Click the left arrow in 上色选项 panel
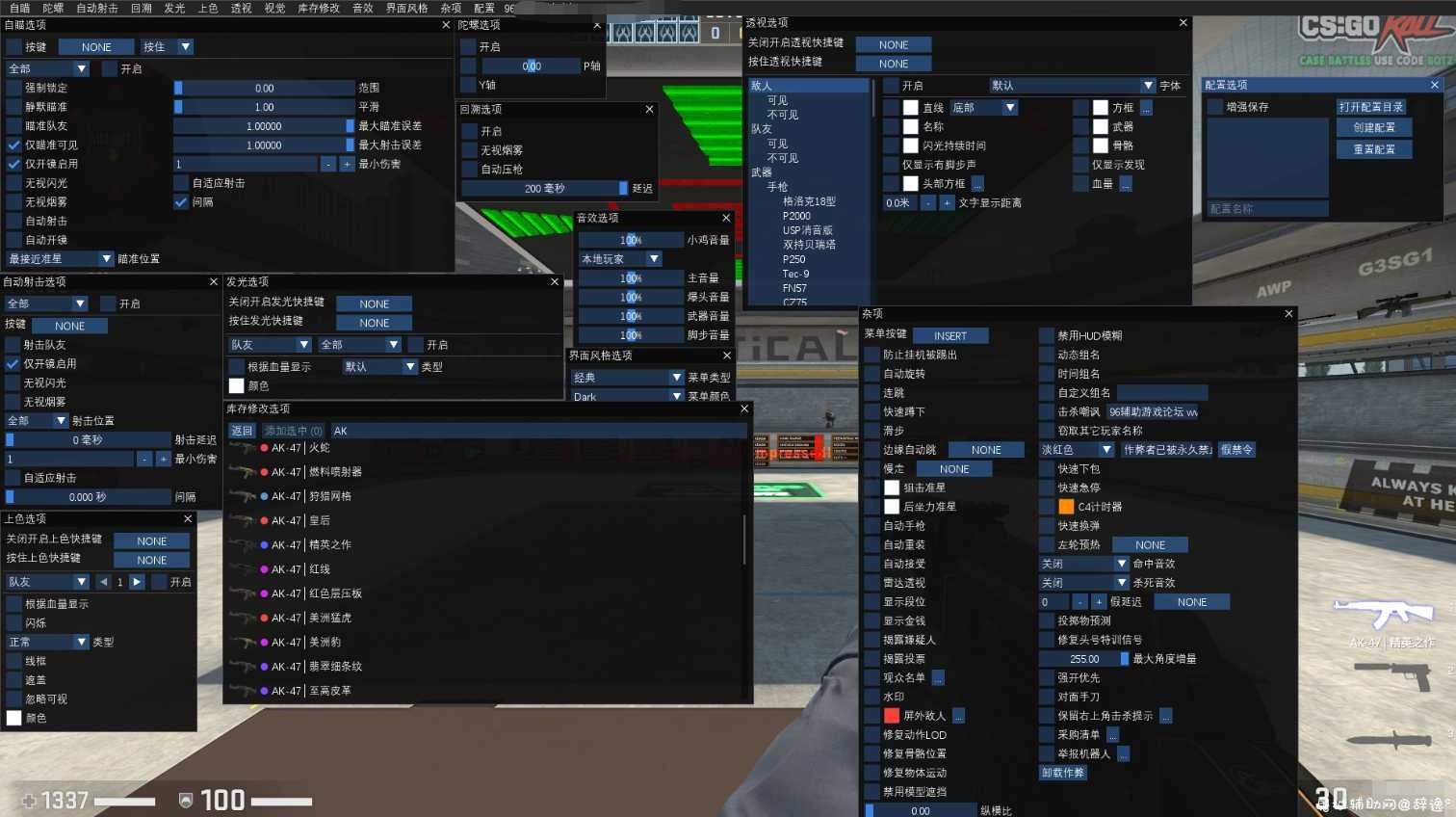This screenshot has height=817, width=1456. [x=104, y=582]
